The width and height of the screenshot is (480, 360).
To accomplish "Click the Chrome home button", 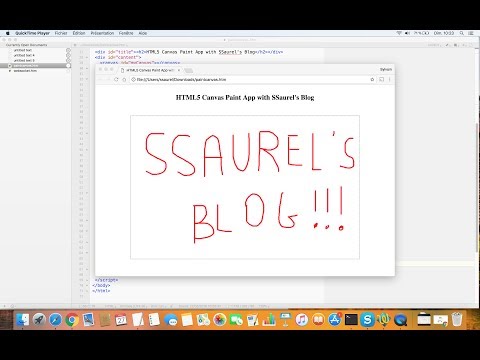I will (124, 79).
